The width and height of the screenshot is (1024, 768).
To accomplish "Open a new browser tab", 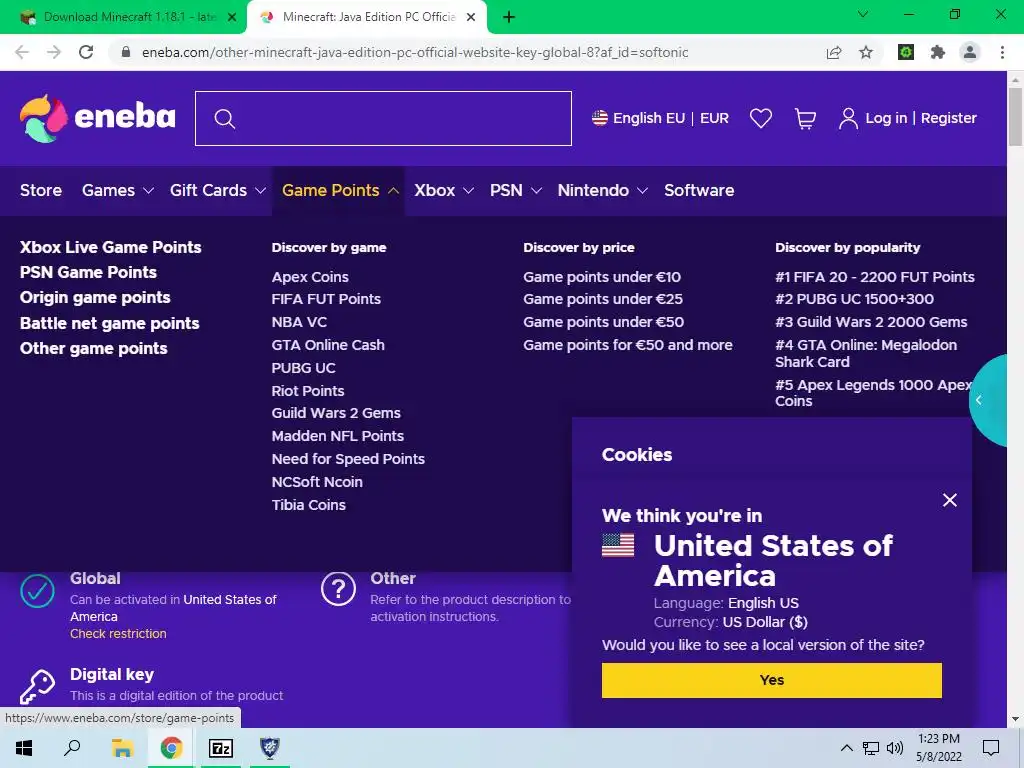I will 509,17.
